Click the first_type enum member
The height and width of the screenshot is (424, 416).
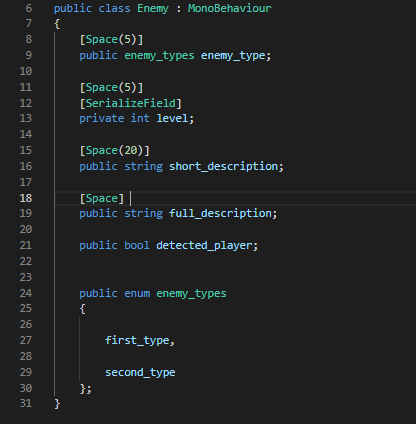137,340
